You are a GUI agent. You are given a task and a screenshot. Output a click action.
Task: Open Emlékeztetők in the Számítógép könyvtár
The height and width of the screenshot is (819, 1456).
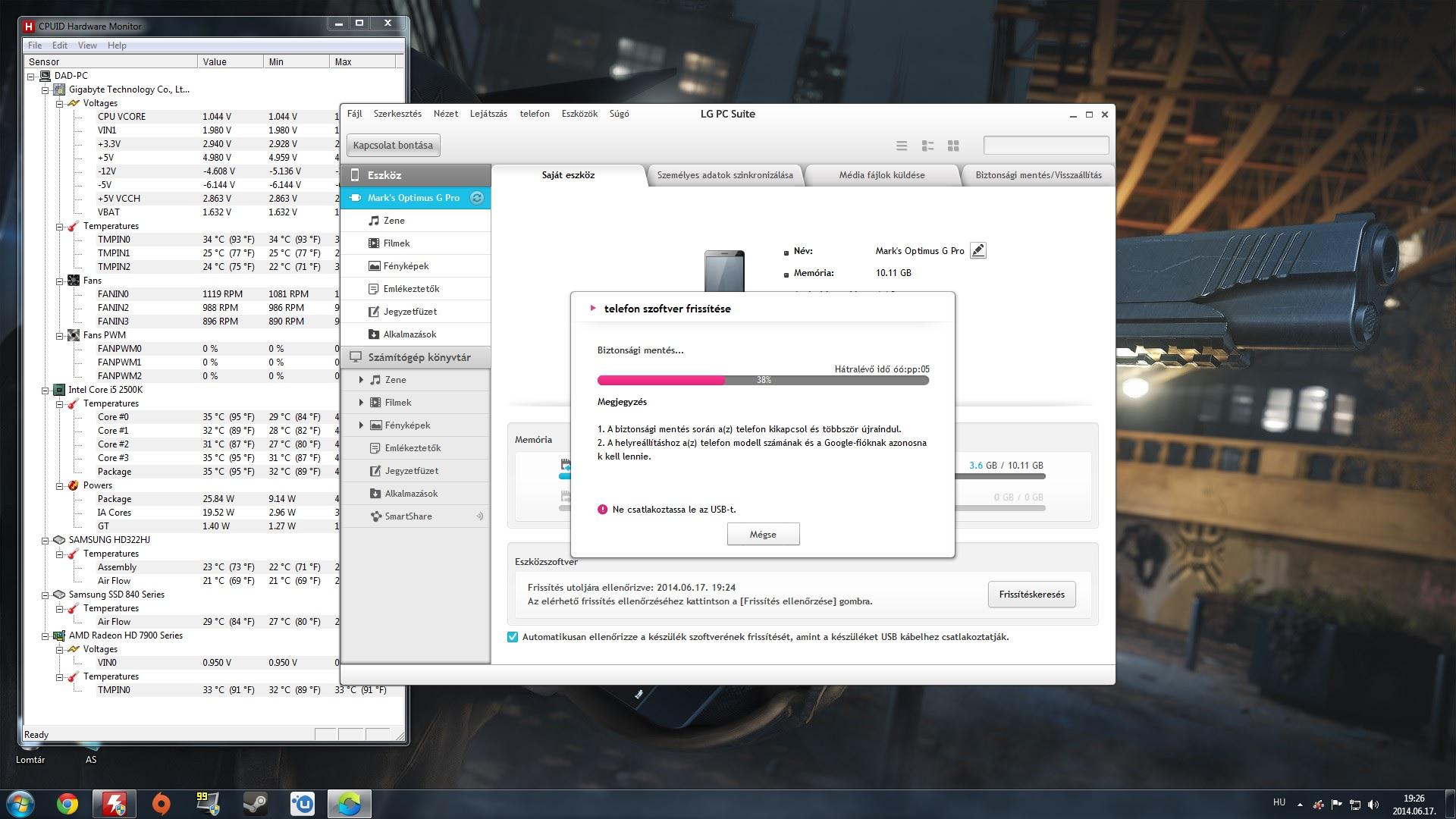point(416,448)
